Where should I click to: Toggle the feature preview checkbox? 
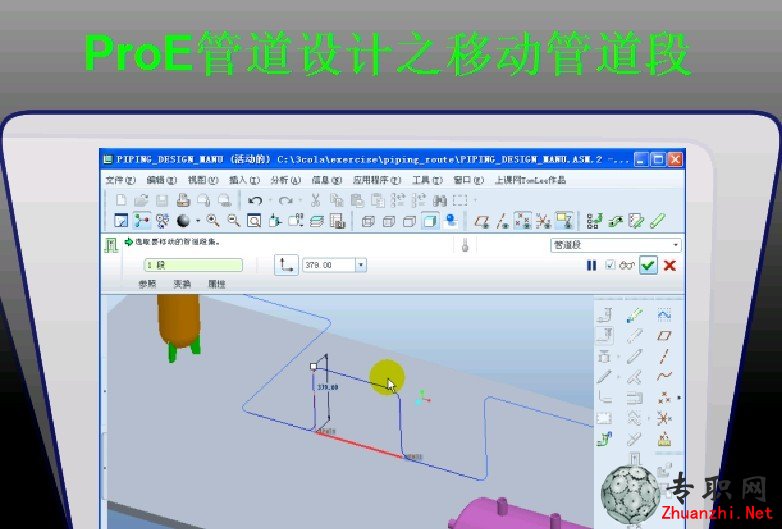tap(610, 265)
